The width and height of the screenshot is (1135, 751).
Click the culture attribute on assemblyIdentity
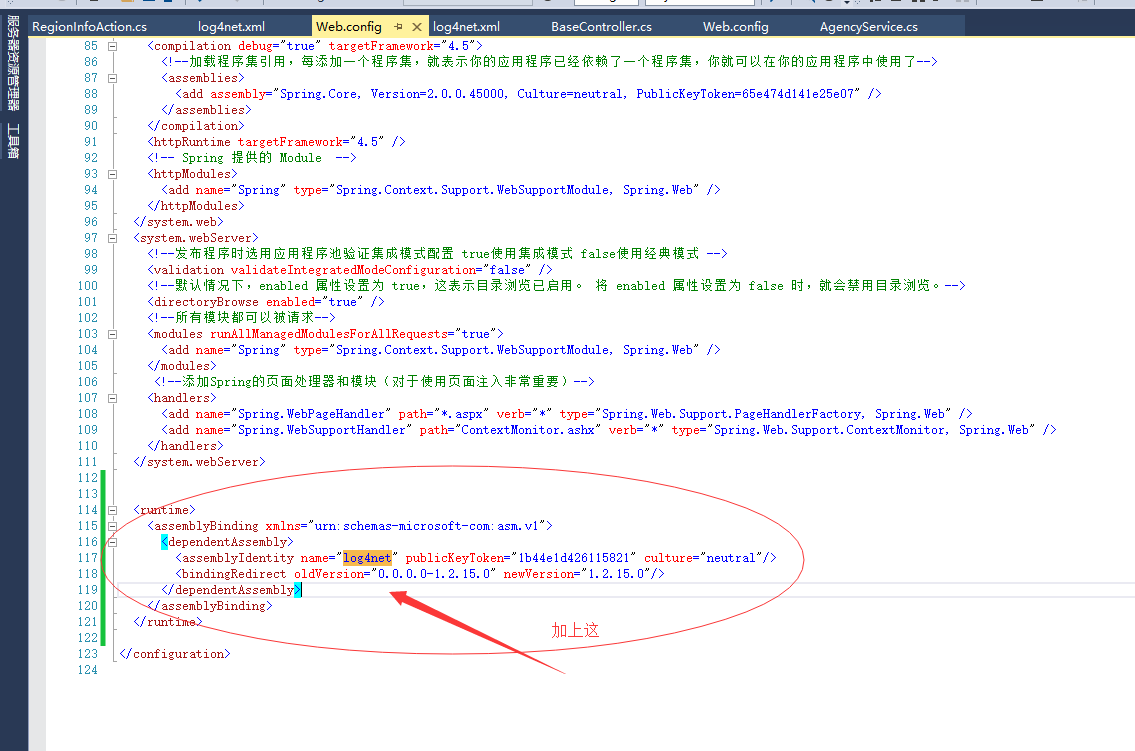click(x=668, y=558)
